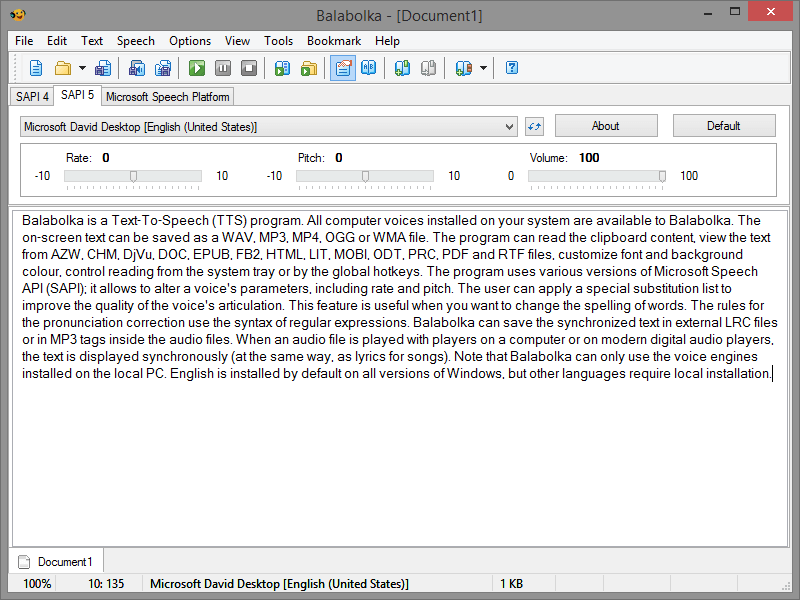Click the New document icon
Image resolution: width=800 pixels, height=600 pixels.
click(x=36, y=68)
